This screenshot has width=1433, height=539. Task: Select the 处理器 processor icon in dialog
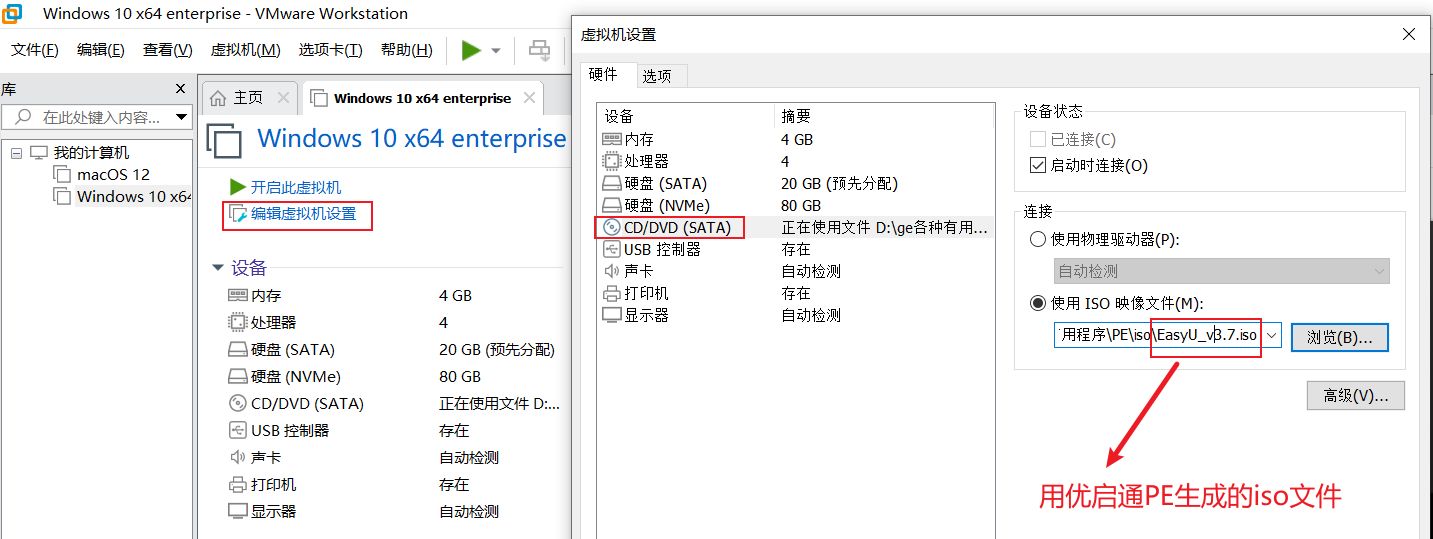[611, 161]
